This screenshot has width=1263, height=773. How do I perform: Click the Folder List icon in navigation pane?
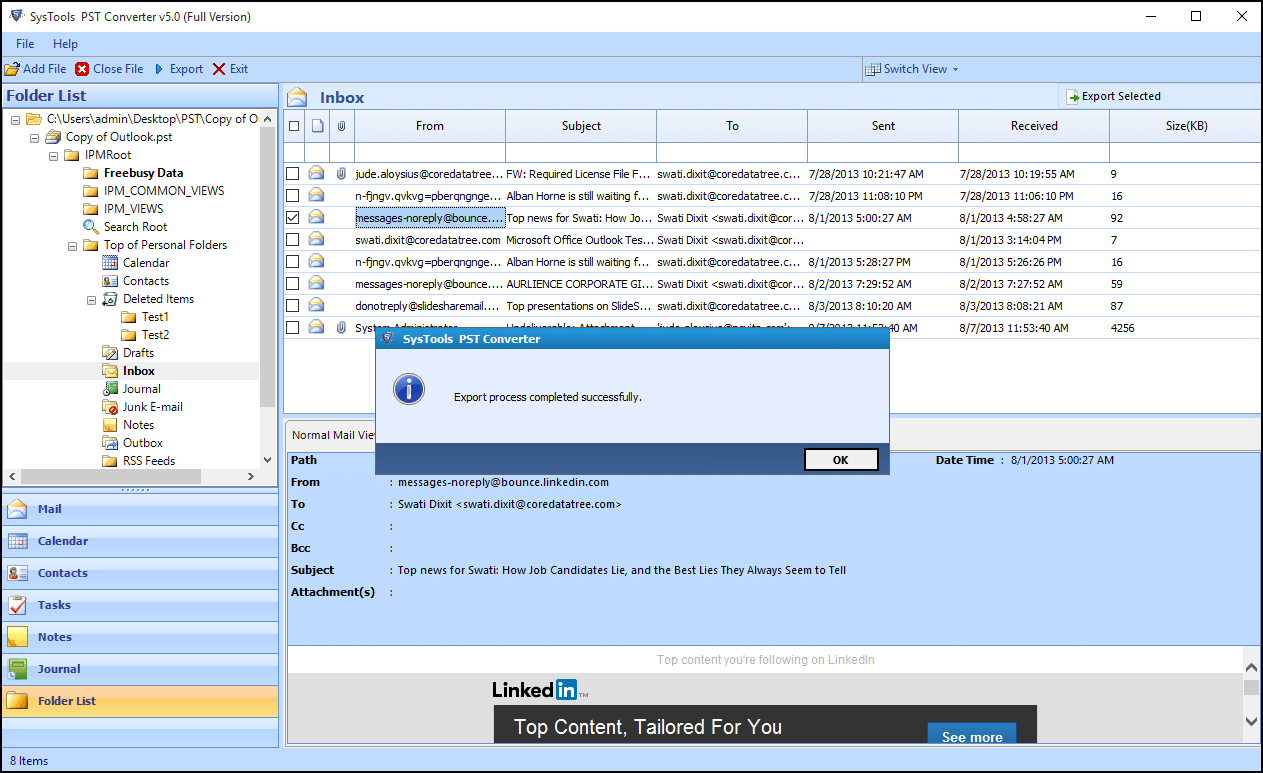pyautogui.click(x=18, y=701)
